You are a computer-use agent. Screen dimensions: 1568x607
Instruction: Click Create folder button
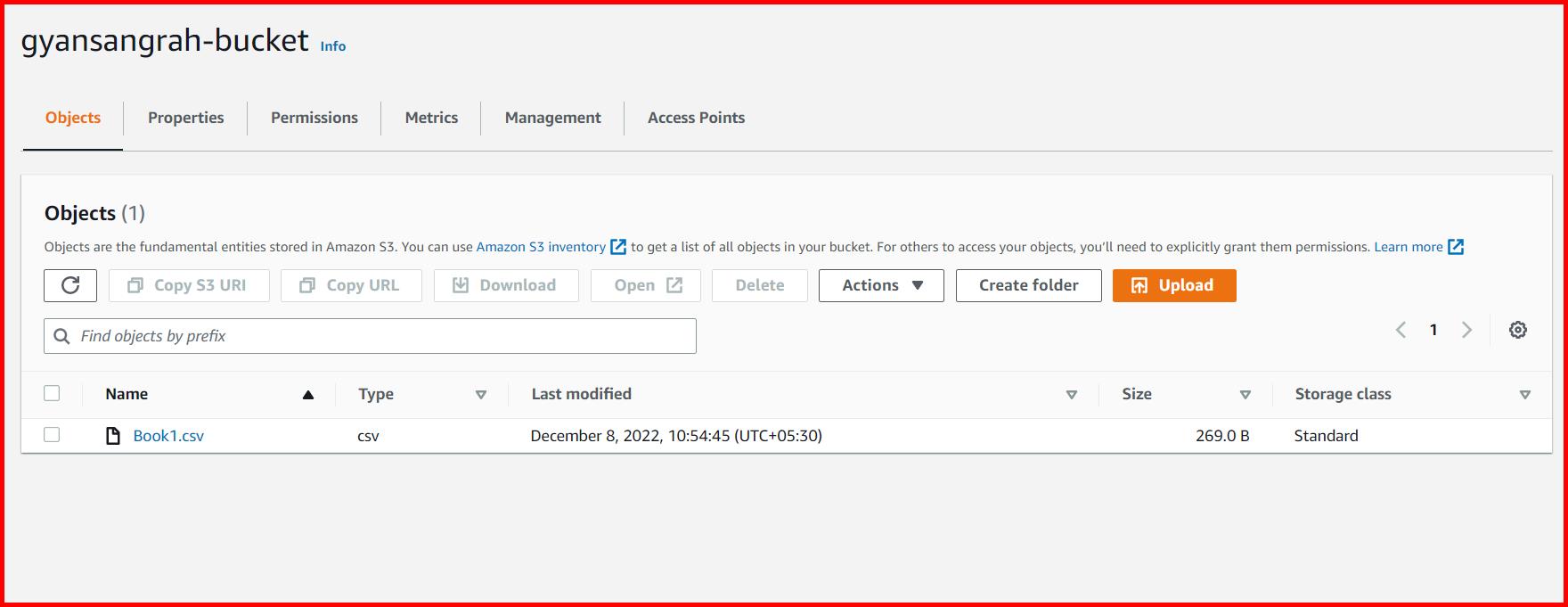pyautogui.click(x=1029, y=285)
